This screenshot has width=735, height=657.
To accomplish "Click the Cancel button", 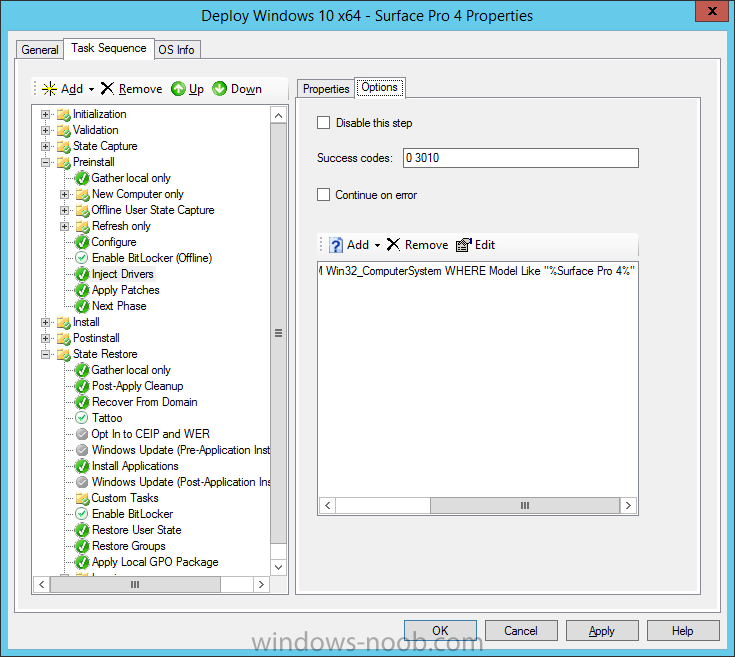I will (521, 631).
